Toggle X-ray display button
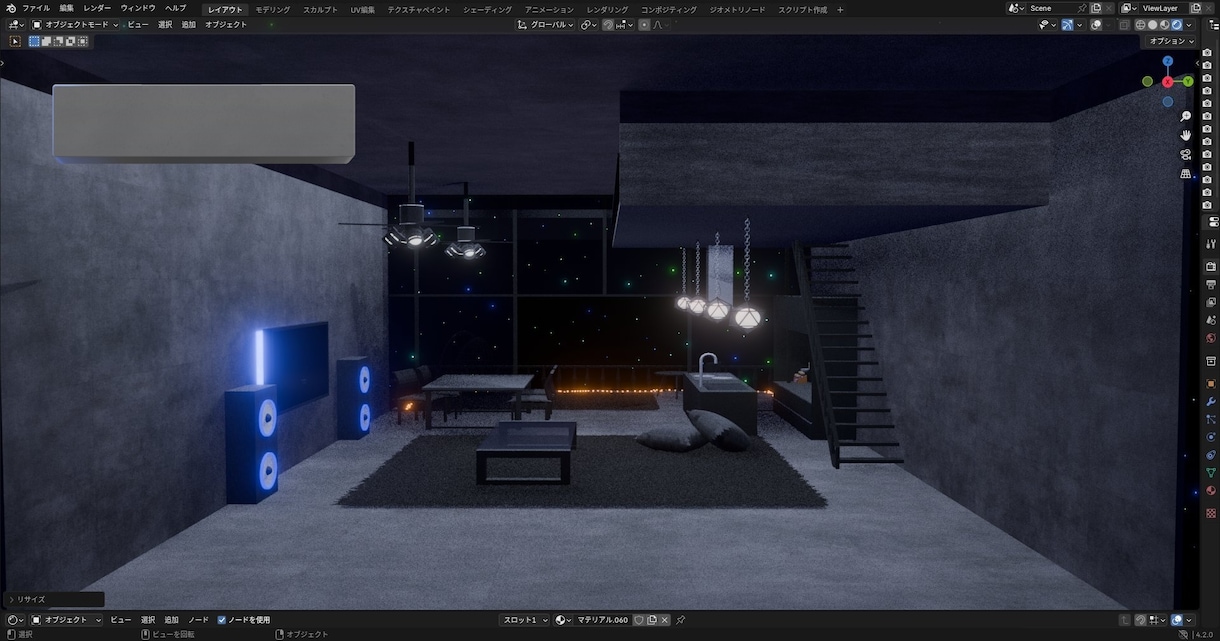This screenshot has width=1220, height=641. [x=1124, y=25]
